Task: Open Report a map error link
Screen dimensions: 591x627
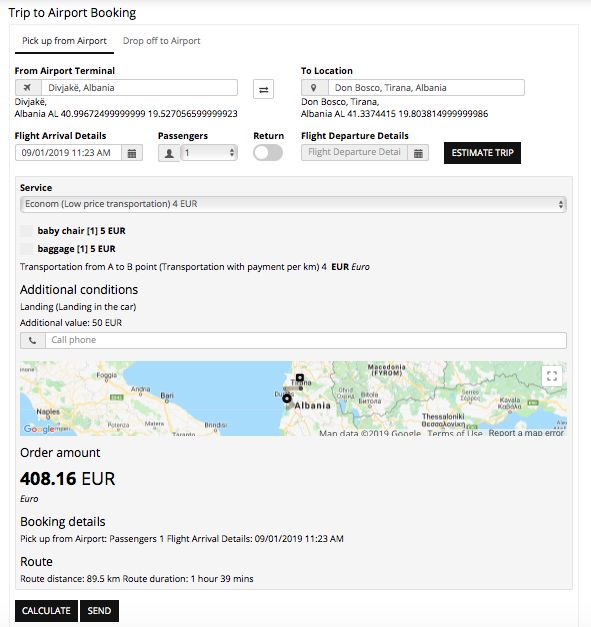Action: [x=526, y=433]
